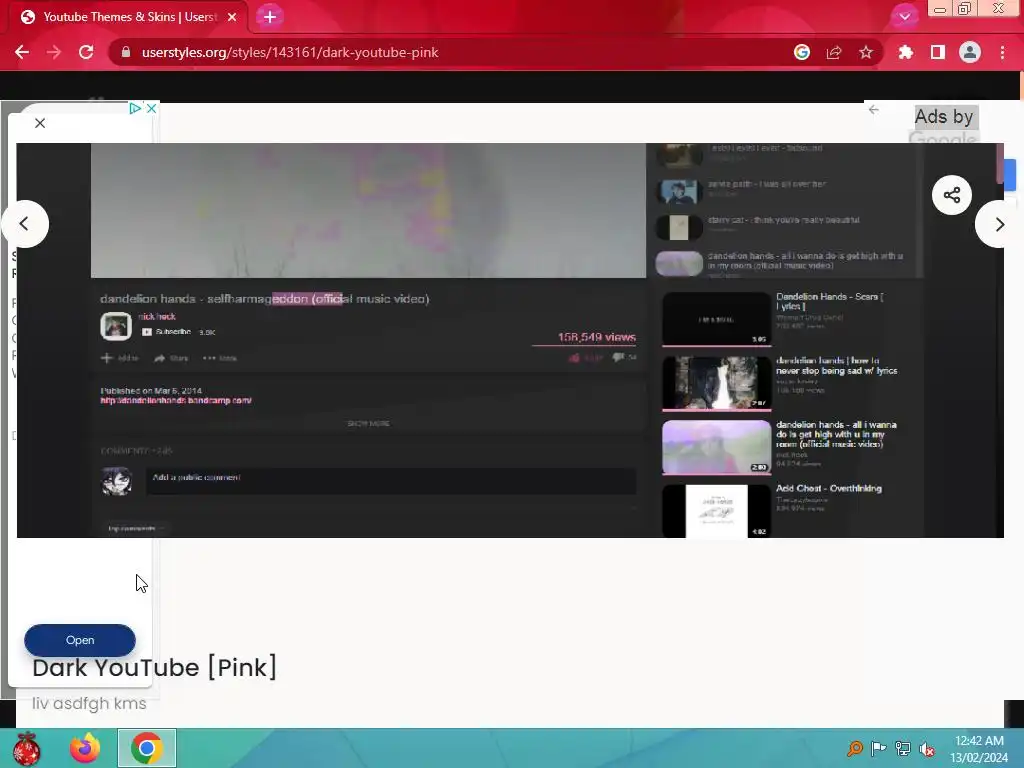Open the network tray icon
Image resolution: width=1024 pixels, height=768 pixels.
[903, 748]
